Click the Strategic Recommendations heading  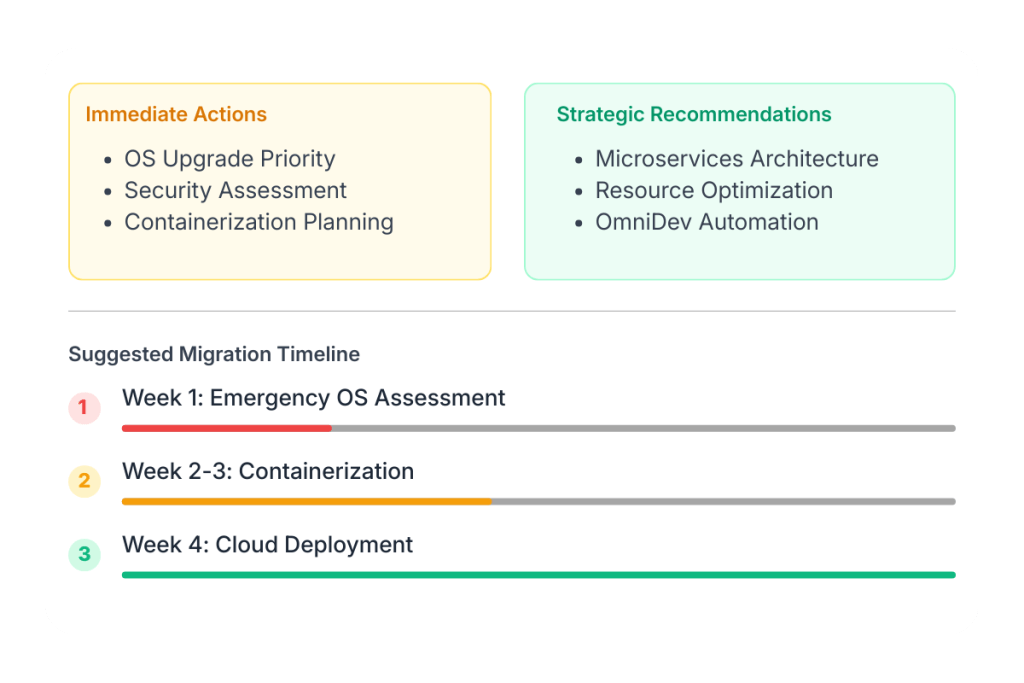pyautogui.click(x=693, y=114)
